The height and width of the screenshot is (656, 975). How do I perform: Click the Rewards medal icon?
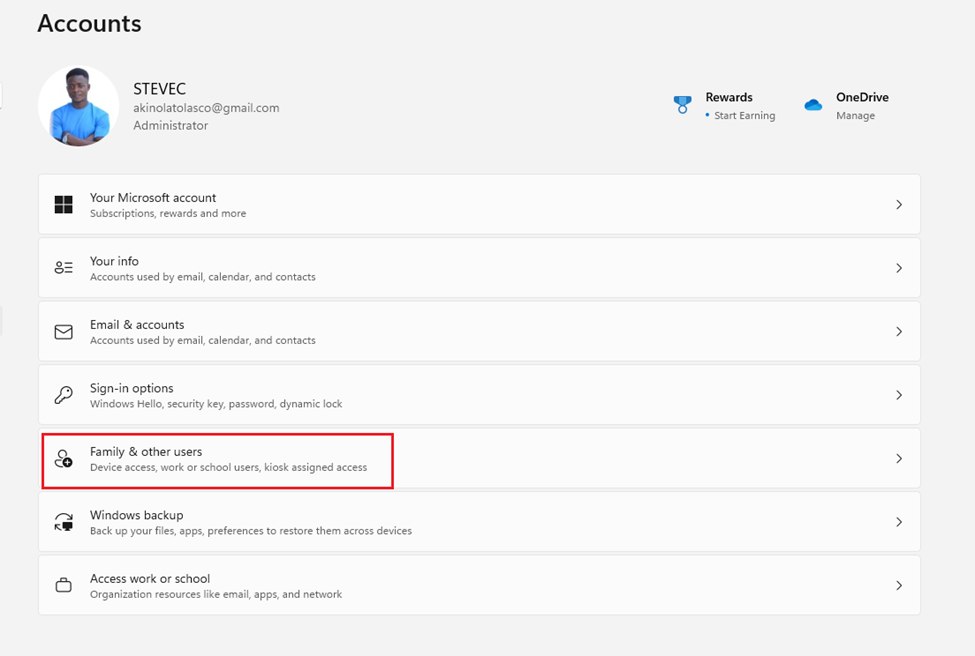(x=683, y=105)
